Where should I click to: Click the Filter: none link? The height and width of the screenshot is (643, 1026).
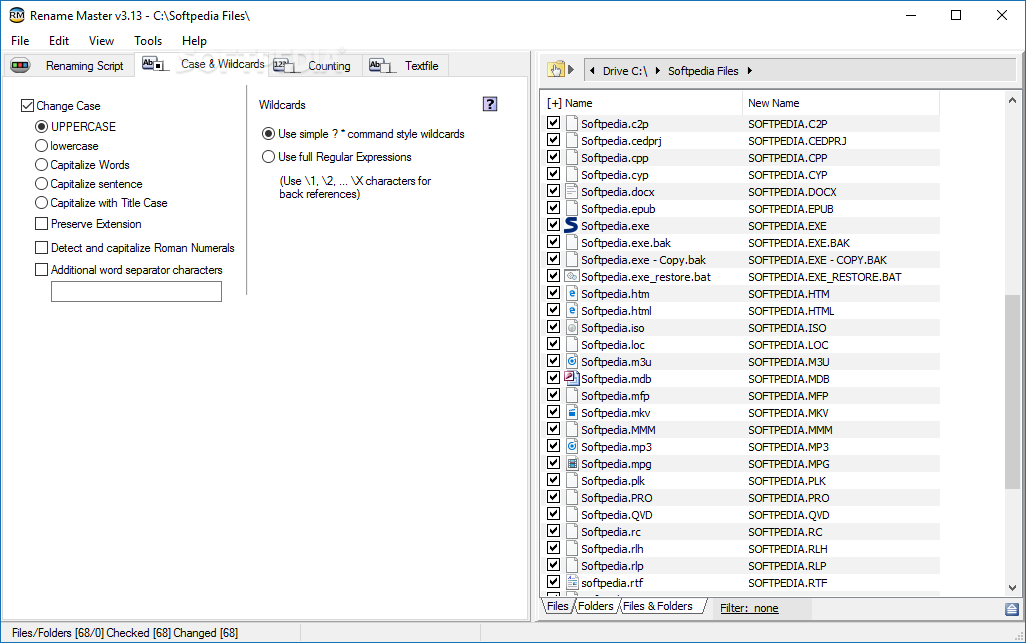[749, 608]
